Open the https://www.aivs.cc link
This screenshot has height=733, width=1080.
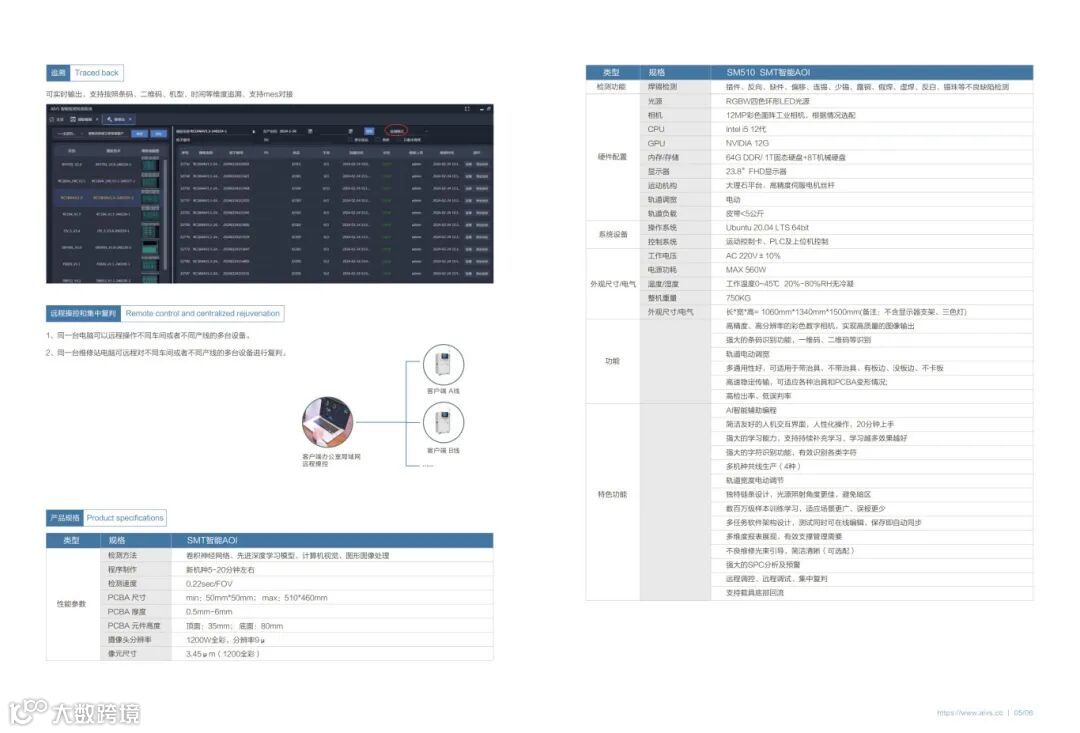(969, 713)
